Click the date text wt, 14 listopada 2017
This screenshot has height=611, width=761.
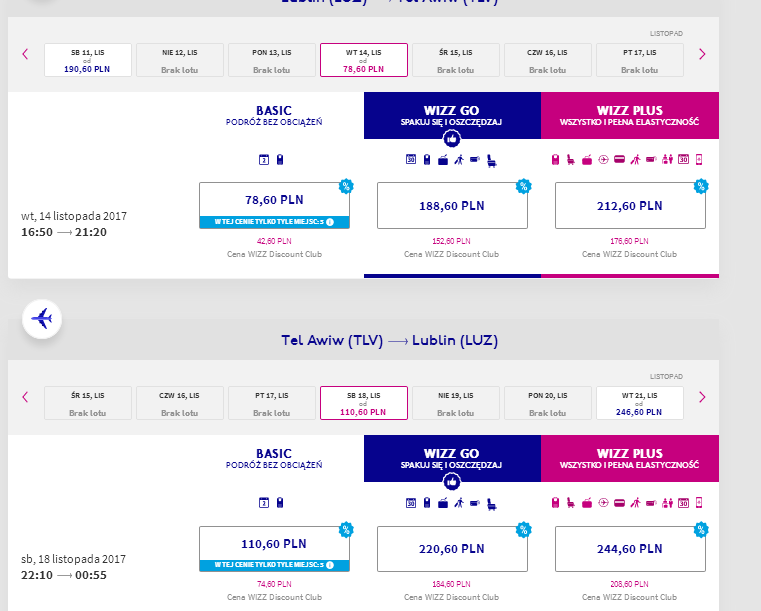(74, 216)
